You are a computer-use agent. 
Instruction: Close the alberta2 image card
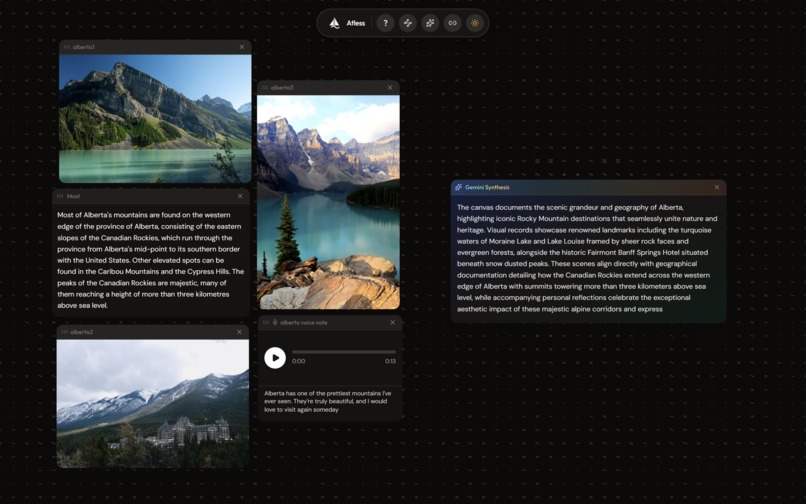point(239,332)
